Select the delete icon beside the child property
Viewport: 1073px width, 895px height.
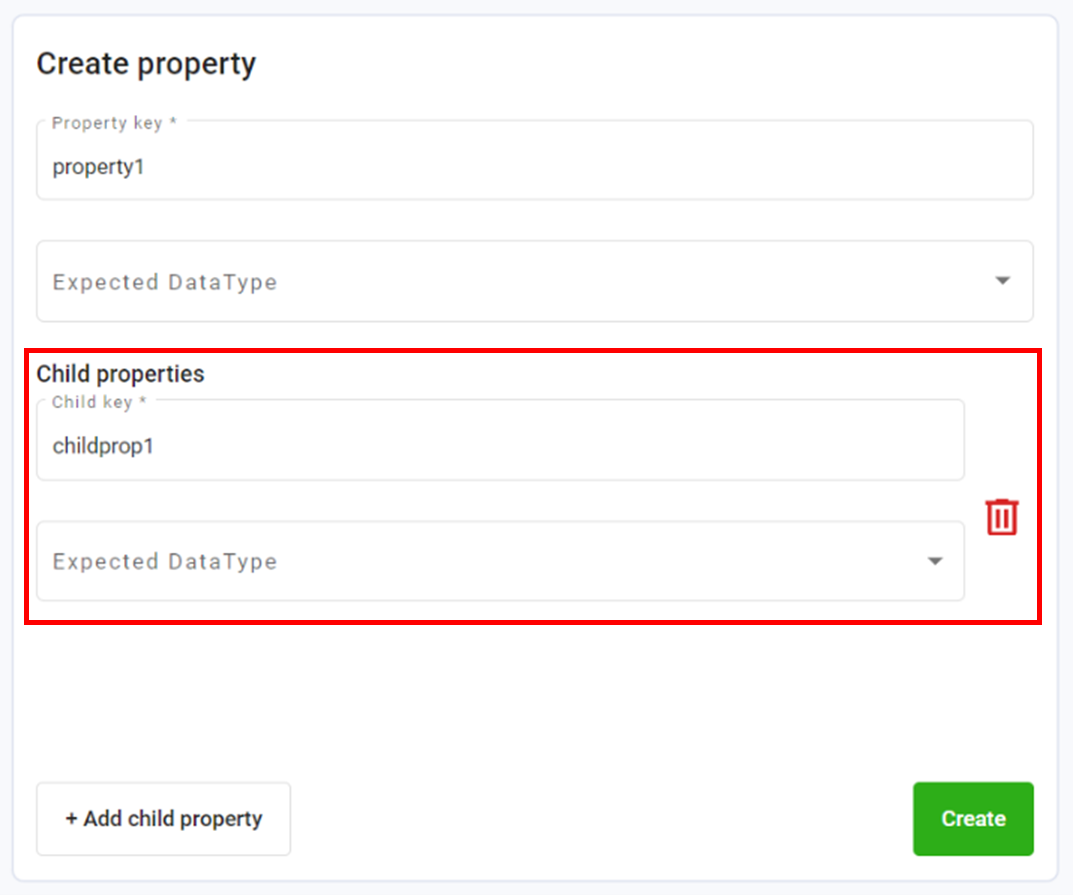[1000, 516]
